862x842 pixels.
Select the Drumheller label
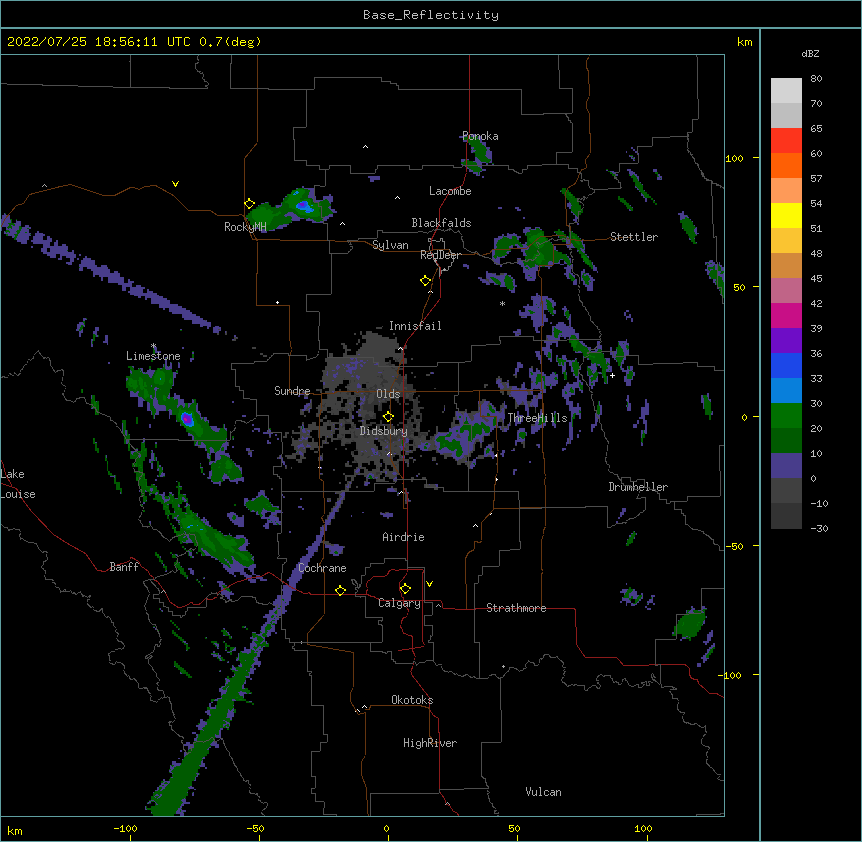(638, 487)
